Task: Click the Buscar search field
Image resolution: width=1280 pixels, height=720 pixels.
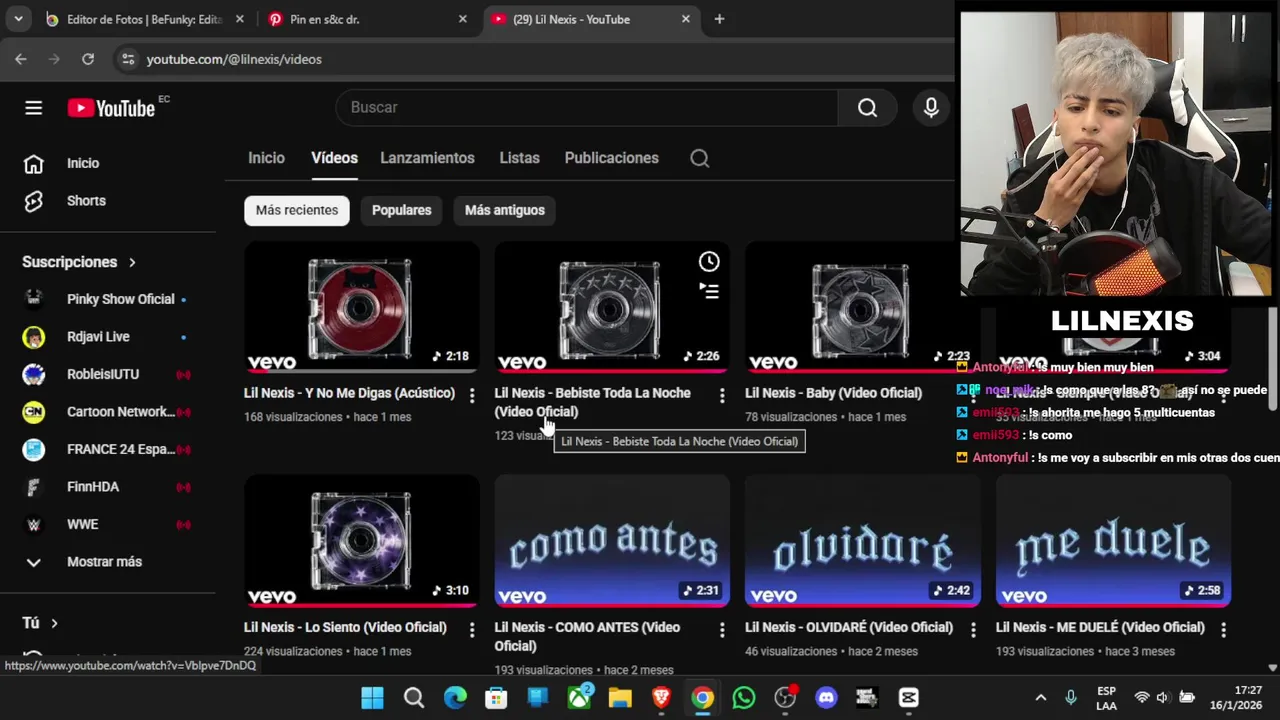Action: coord(587,108)
